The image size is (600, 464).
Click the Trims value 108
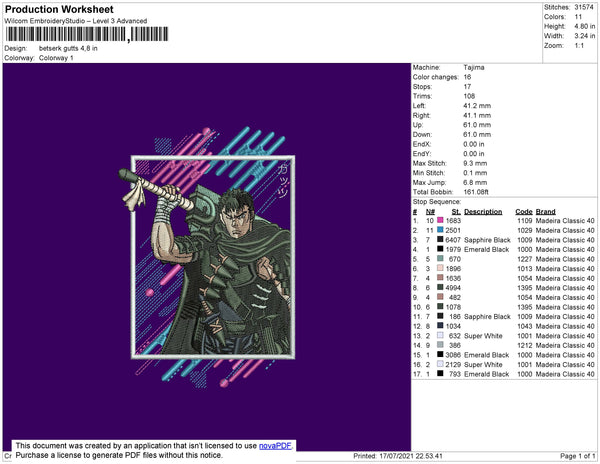[x=469, y=96]
